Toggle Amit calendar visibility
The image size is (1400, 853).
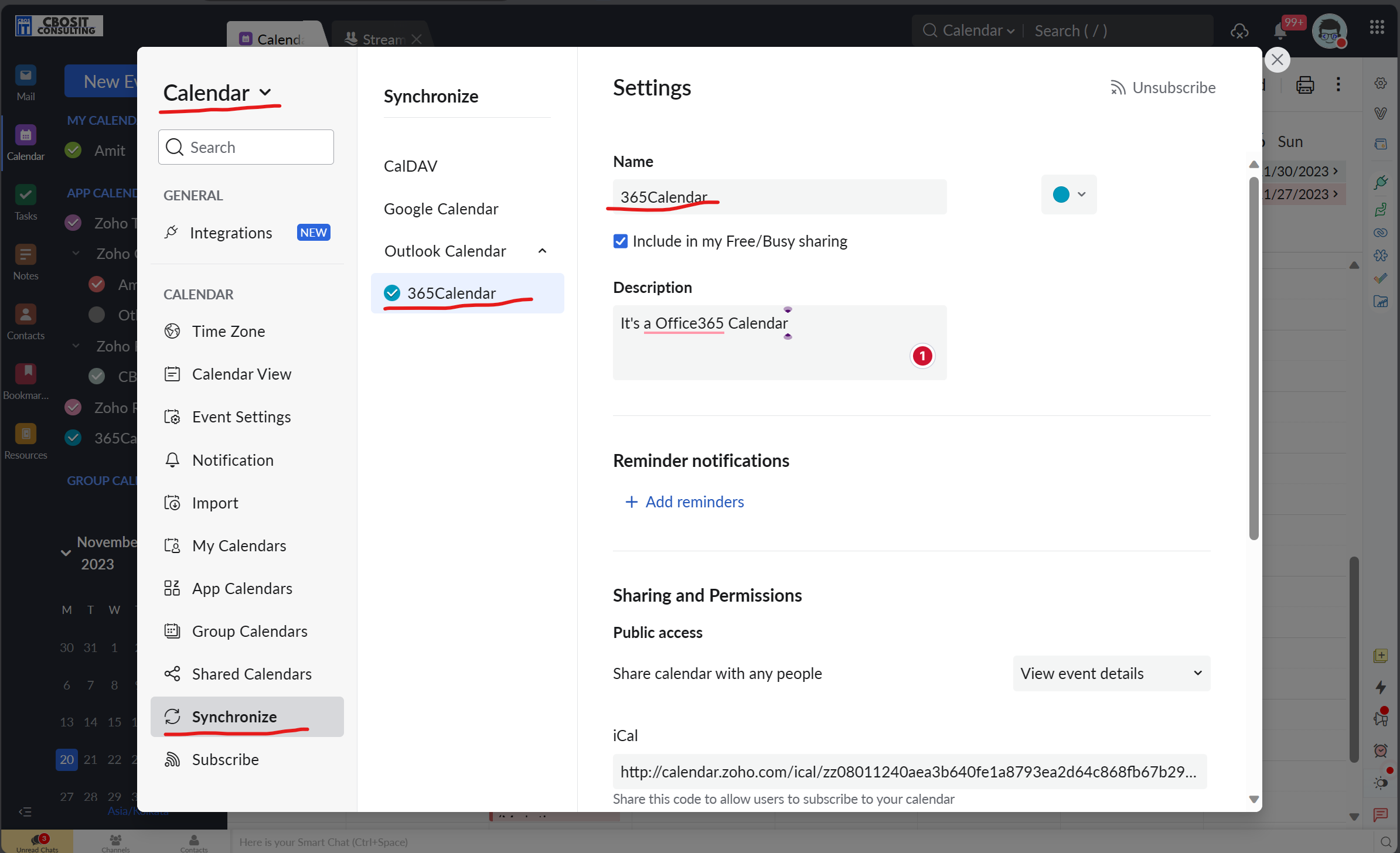tap(73, 151)
